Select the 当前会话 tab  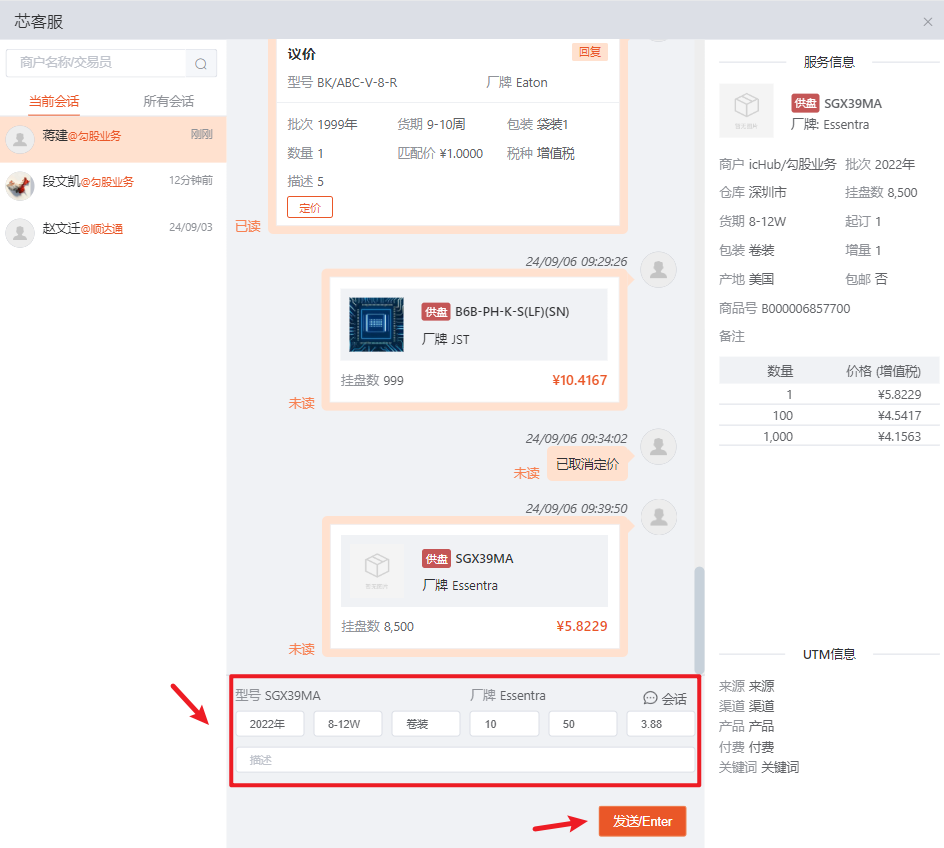(54, 101)
